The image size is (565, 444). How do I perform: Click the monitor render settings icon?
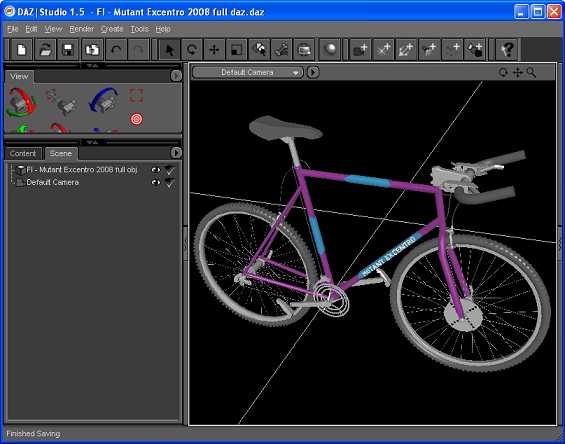click(x=304, y=49)
